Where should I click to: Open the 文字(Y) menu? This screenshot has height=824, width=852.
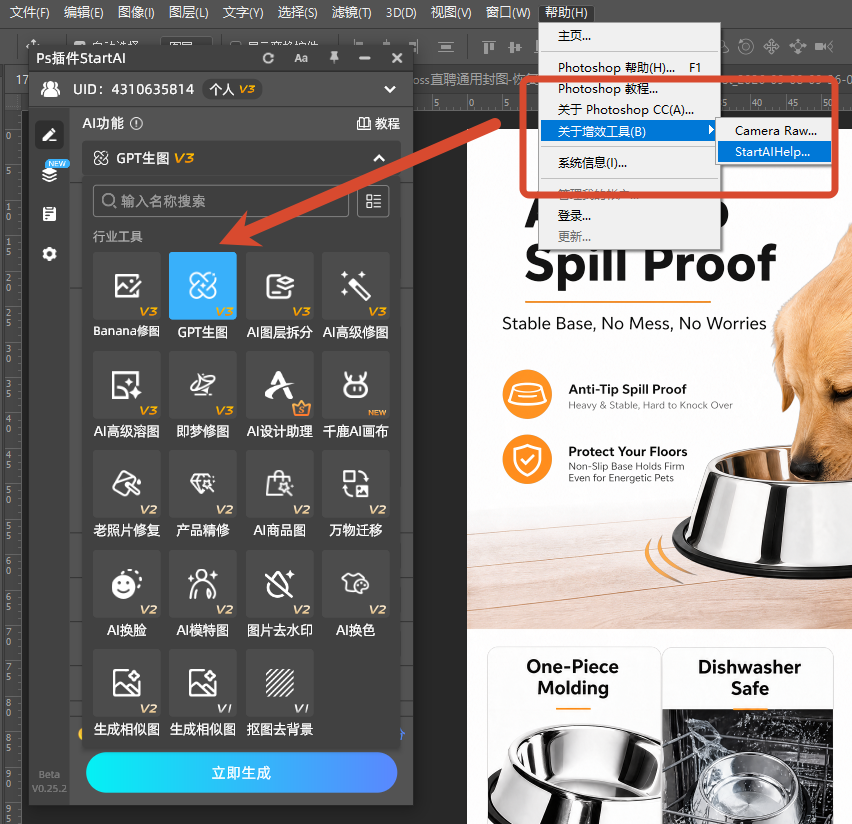pos(243,12)
